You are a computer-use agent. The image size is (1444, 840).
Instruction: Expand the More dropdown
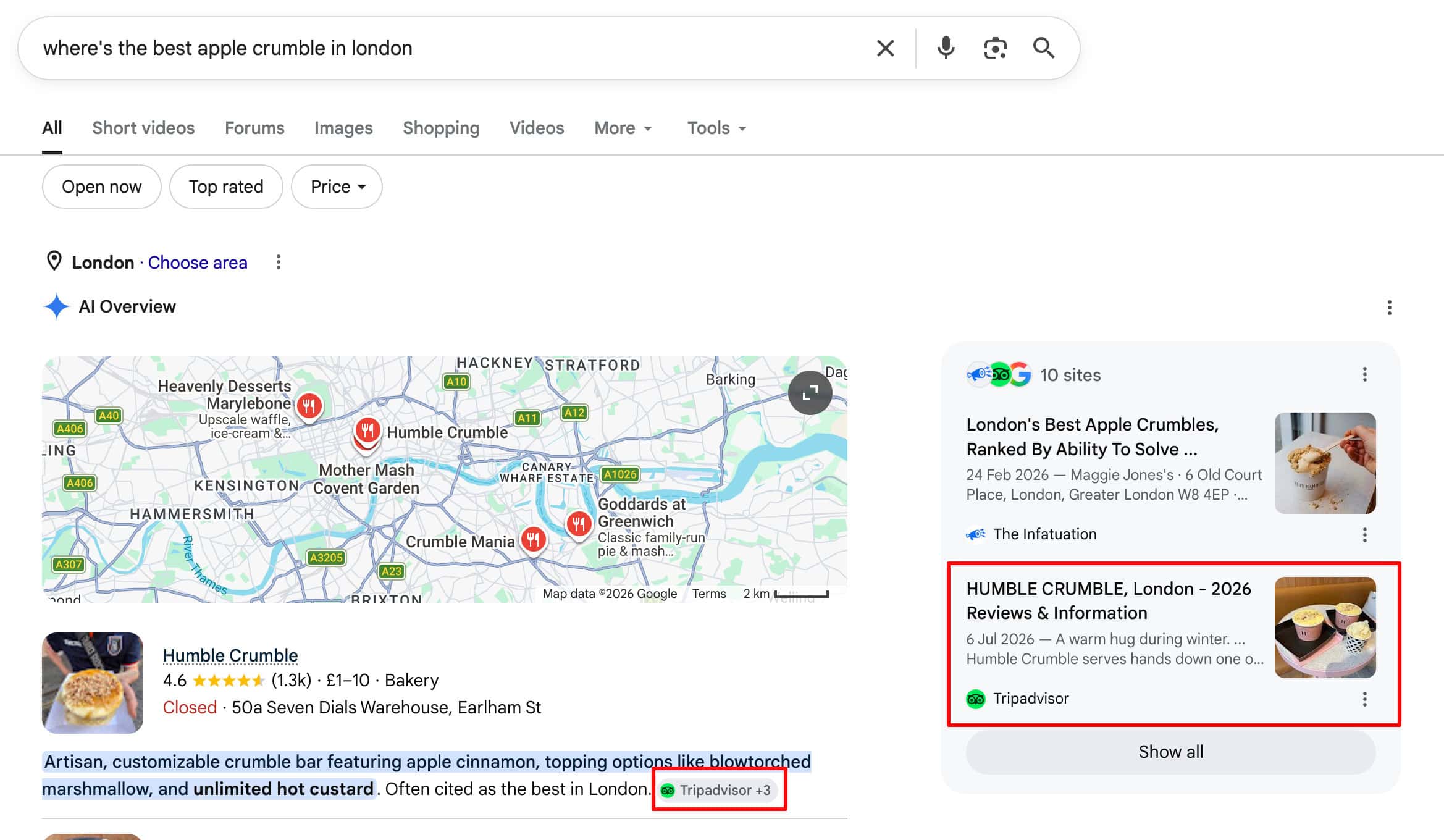tap(623, 128)
